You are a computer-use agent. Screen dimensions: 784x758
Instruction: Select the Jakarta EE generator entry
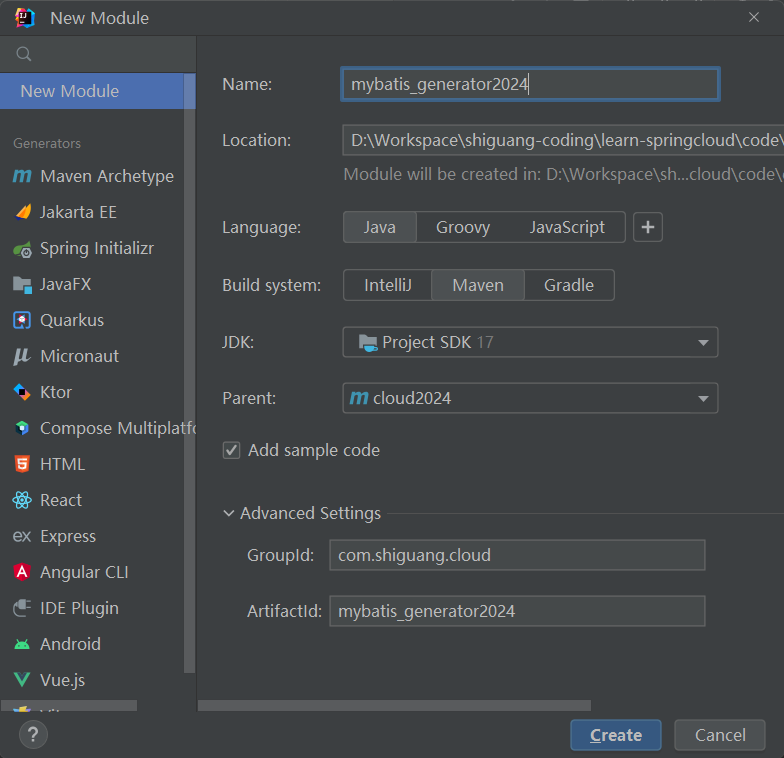[92, 212]
